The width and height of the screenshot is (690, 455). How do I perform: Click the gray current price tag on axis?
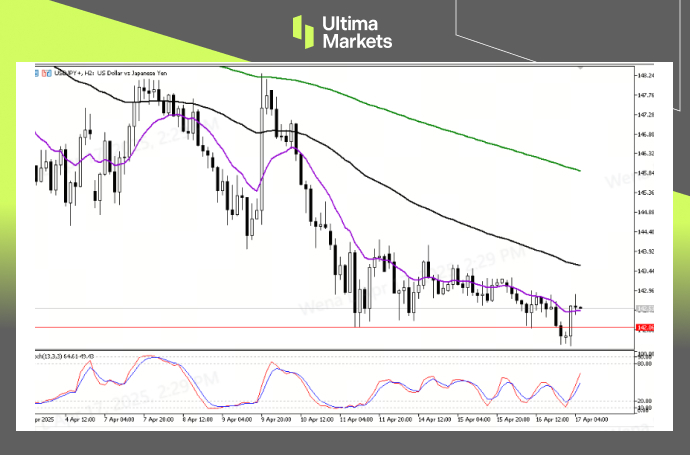tap(646, 308)
